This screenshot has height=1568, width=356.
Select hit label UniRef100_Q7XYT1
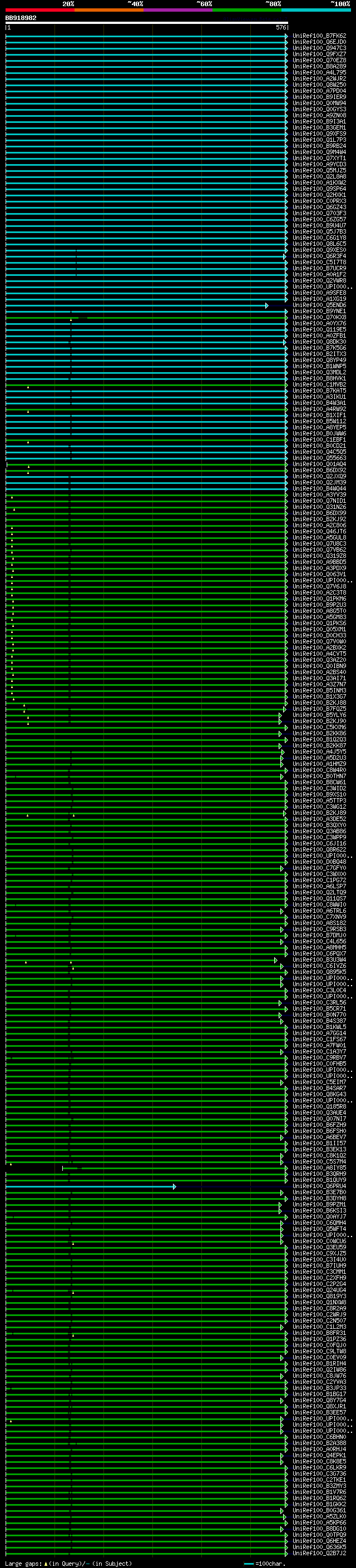319,159
